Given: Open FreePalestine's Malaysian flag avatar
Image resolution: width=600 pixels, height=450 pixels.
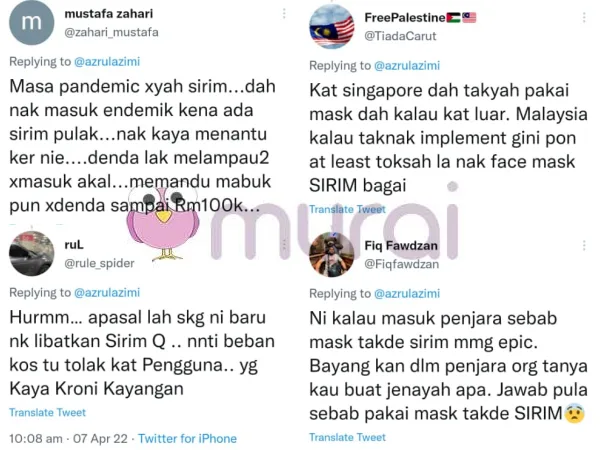Looking at the screenshot, I should tap(332, 26).
